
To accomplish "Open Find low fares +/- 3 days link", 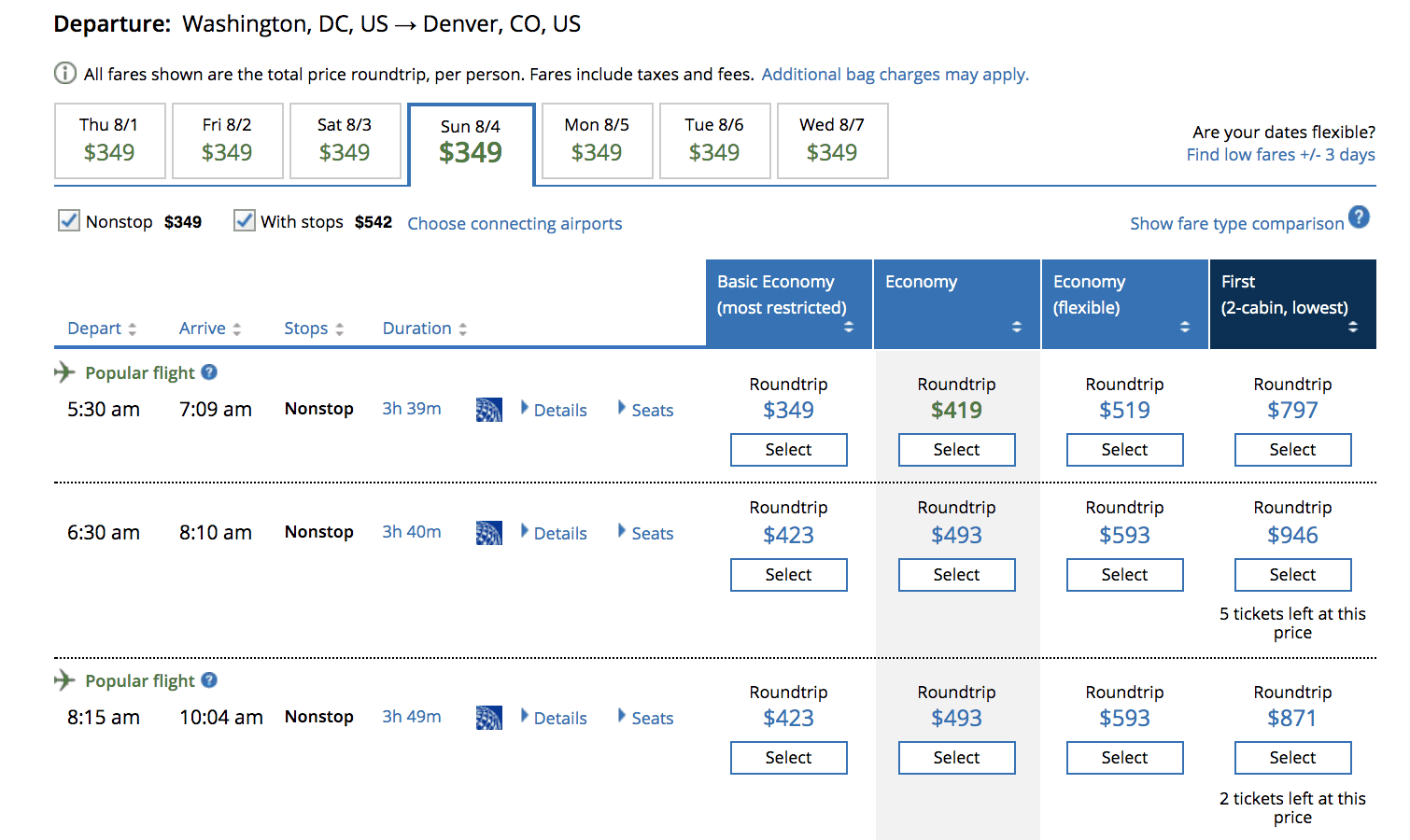I will pos(1280,155).
